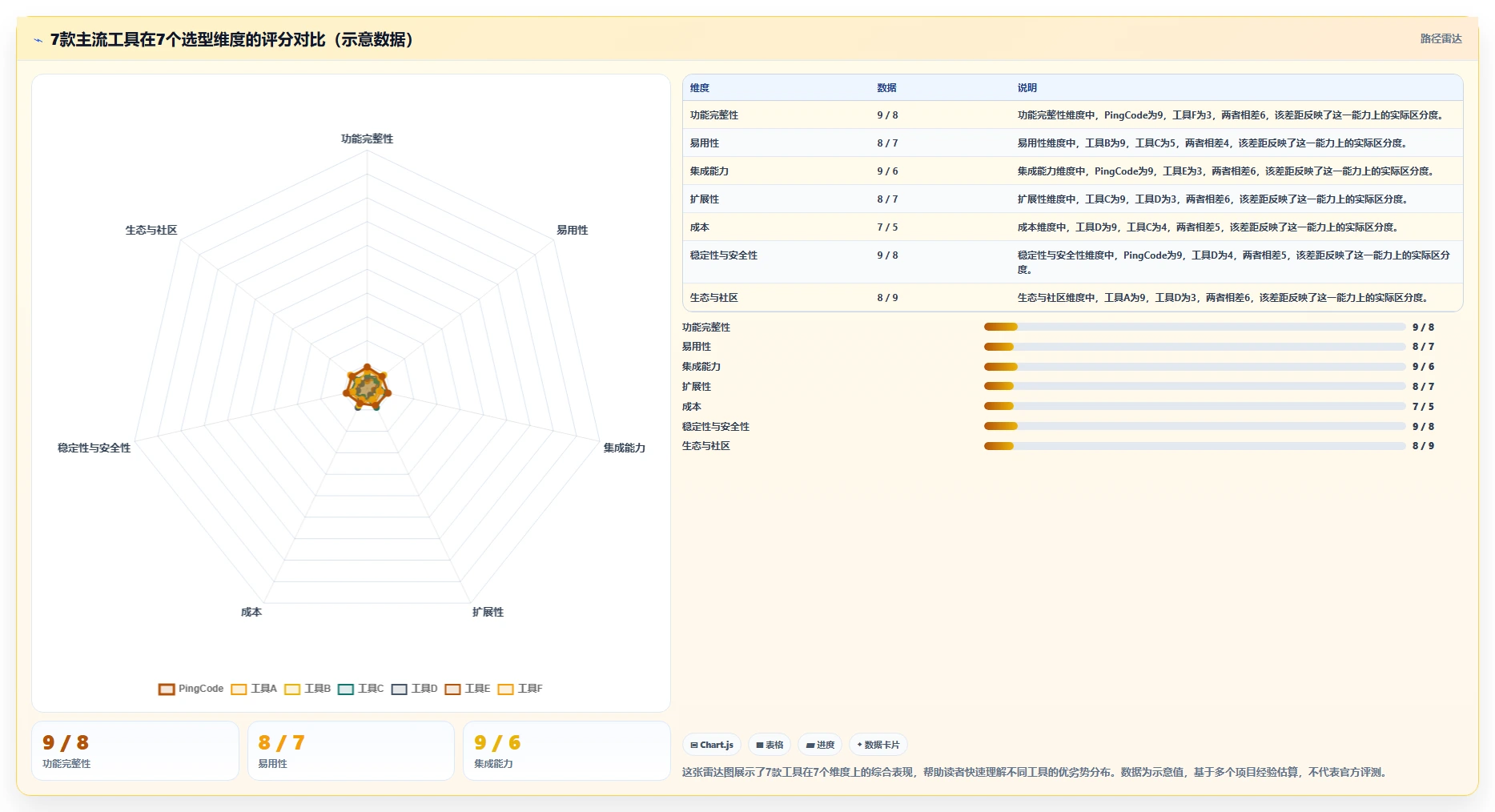
Task: Click the 进度 tag chip
Action: 820,745
